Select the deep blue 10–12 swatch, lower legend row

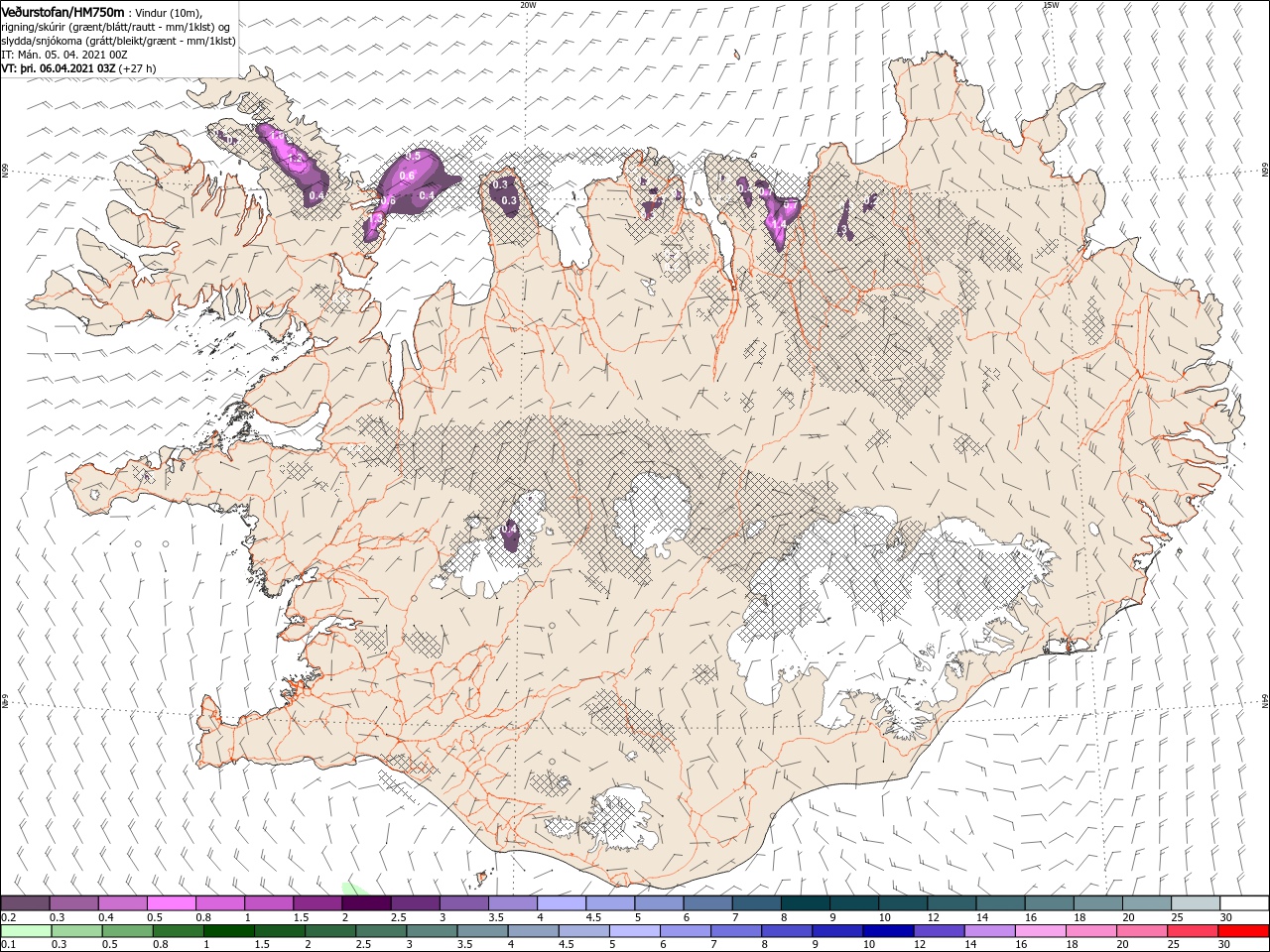point(888,931)
